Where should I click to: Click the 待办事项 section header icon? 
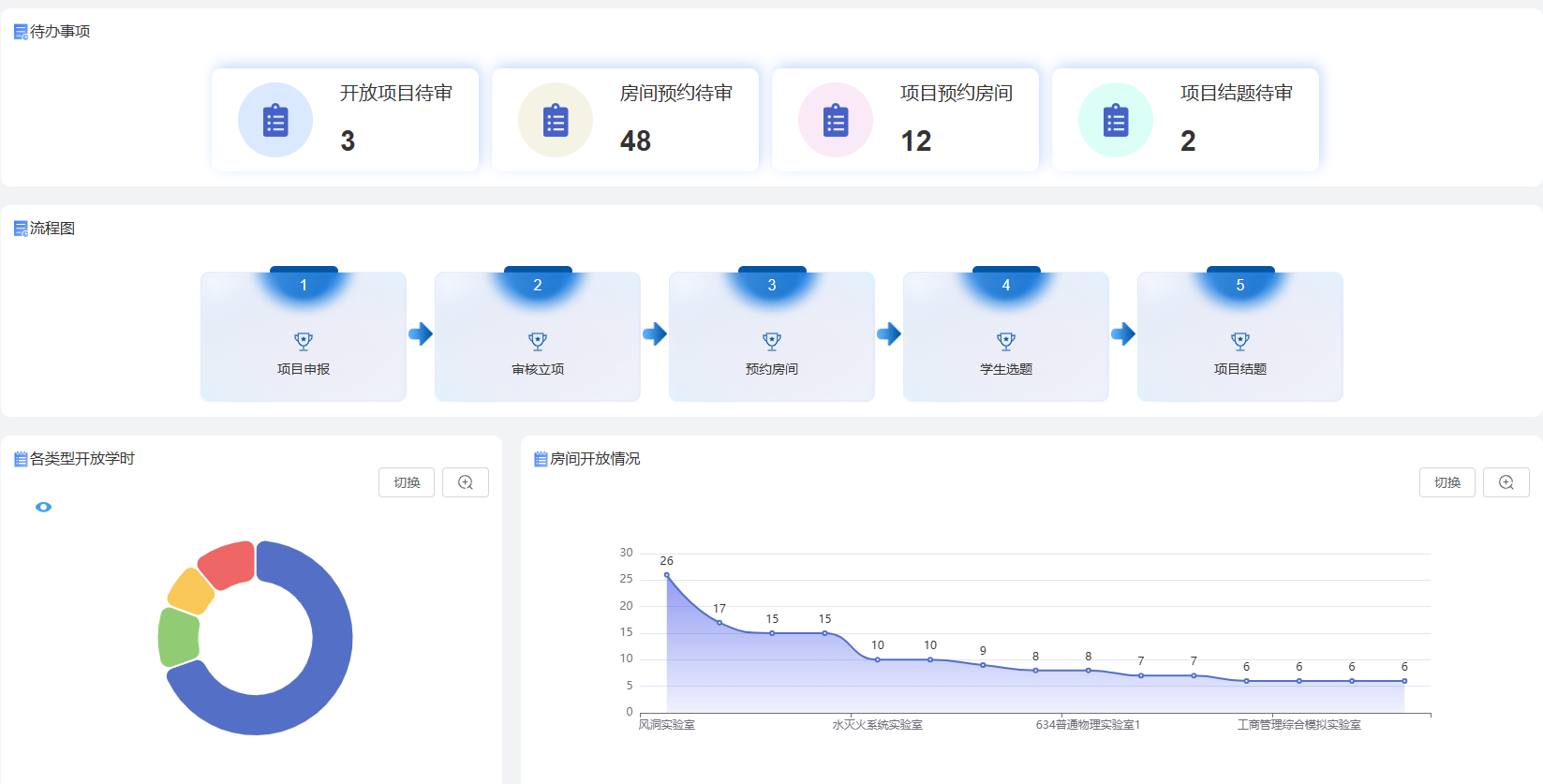[21, 32]
